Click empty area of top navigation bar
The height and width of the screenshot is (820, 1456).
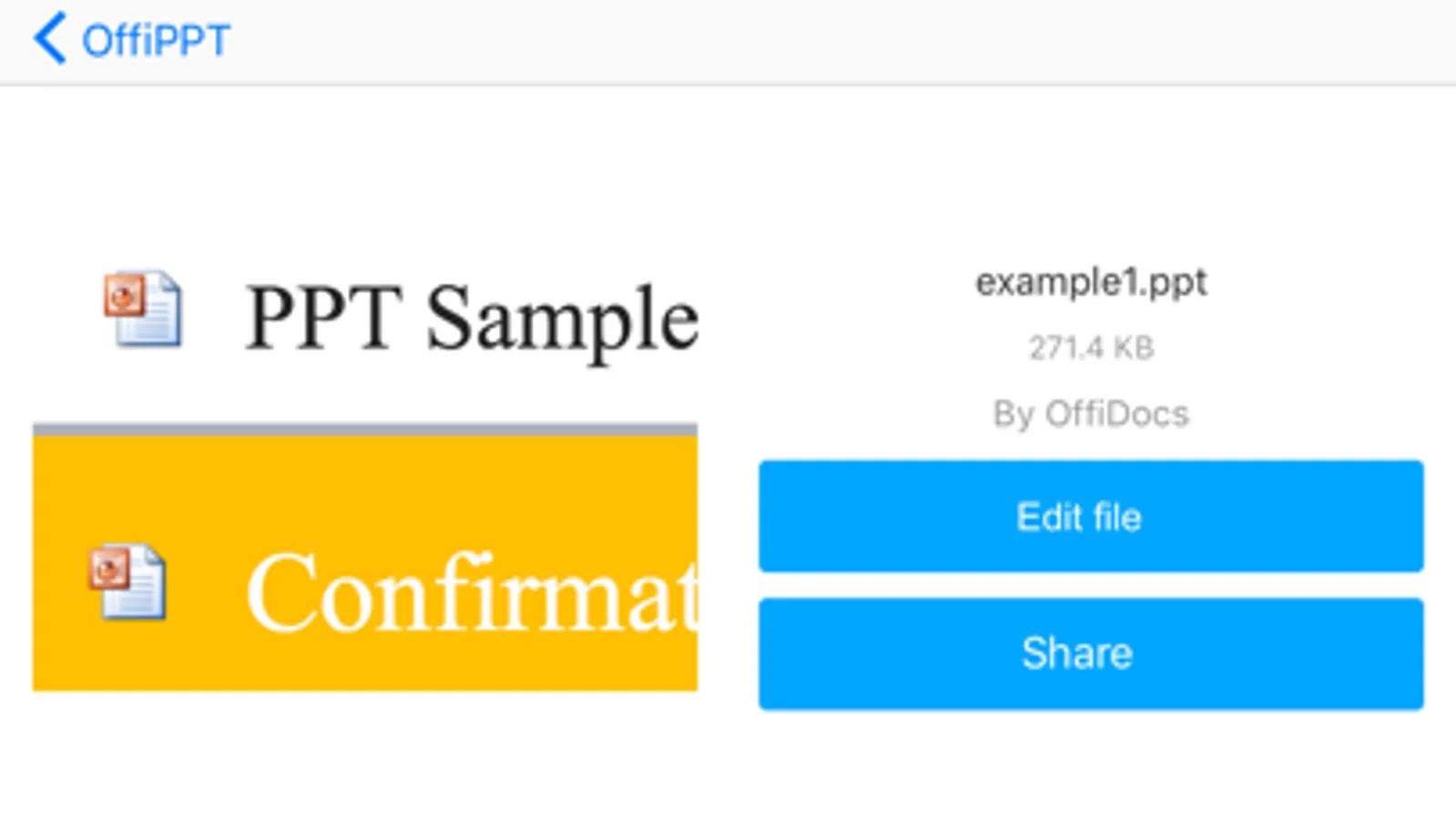820,41
